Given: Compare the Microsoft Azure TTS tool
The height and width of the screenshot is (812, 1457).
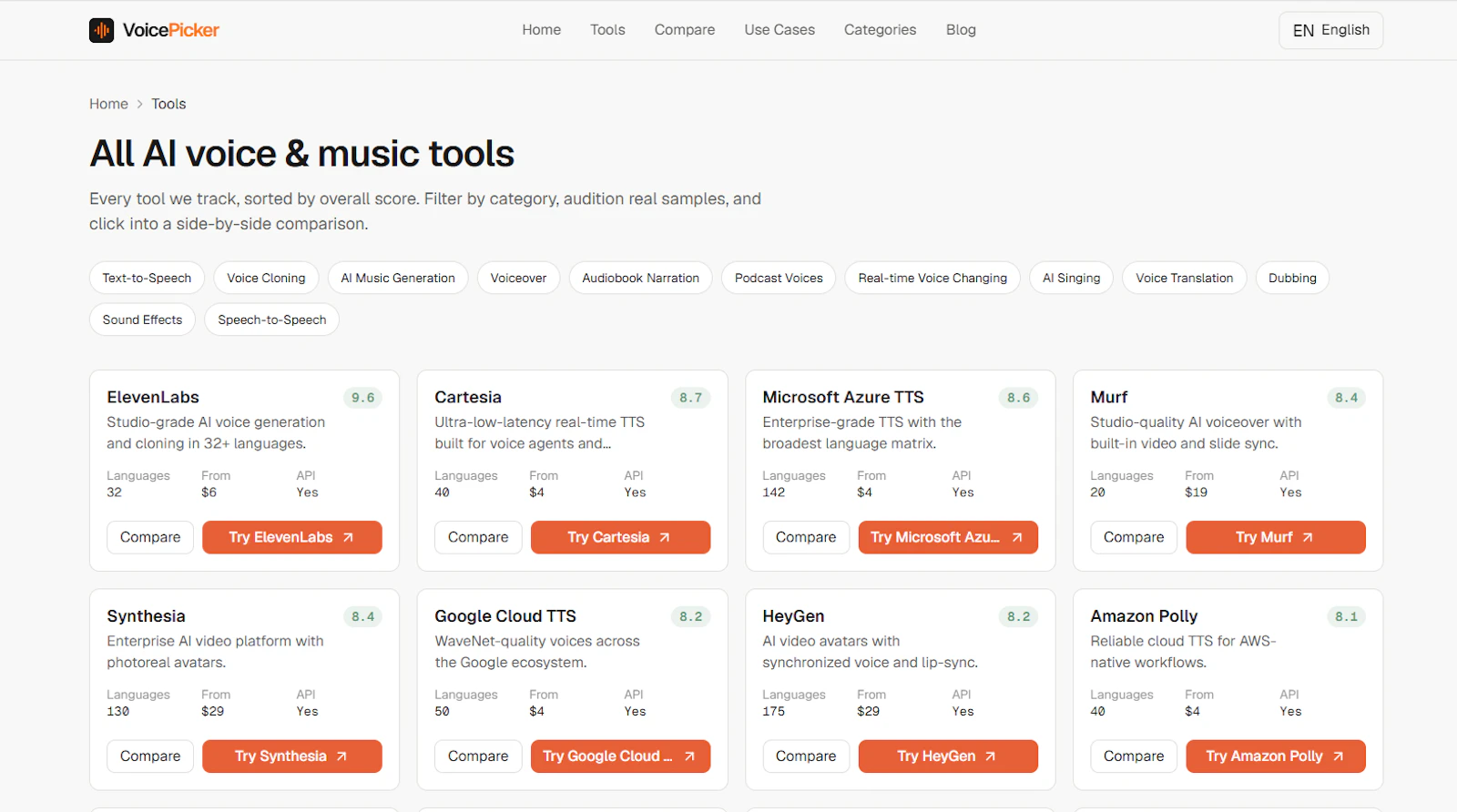Looking at the screenshot, I should click(x=806, y=537).
